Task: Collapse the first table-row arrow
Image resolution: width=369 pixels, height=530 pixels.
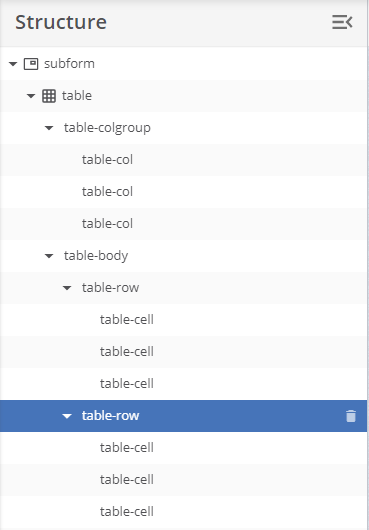Action: pos(67,288)
